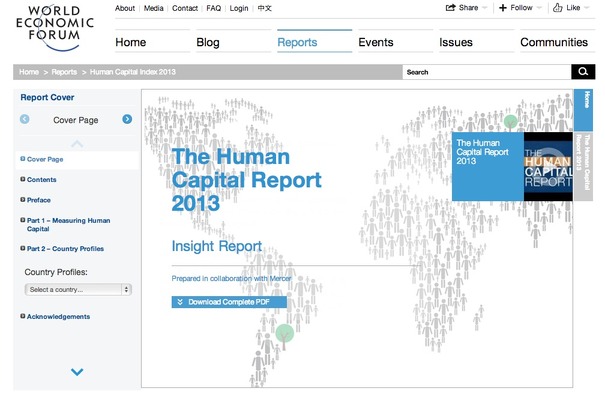
Task: Click 'Prepared in collaboration with Mercer' text
Action: click(231, 278)
